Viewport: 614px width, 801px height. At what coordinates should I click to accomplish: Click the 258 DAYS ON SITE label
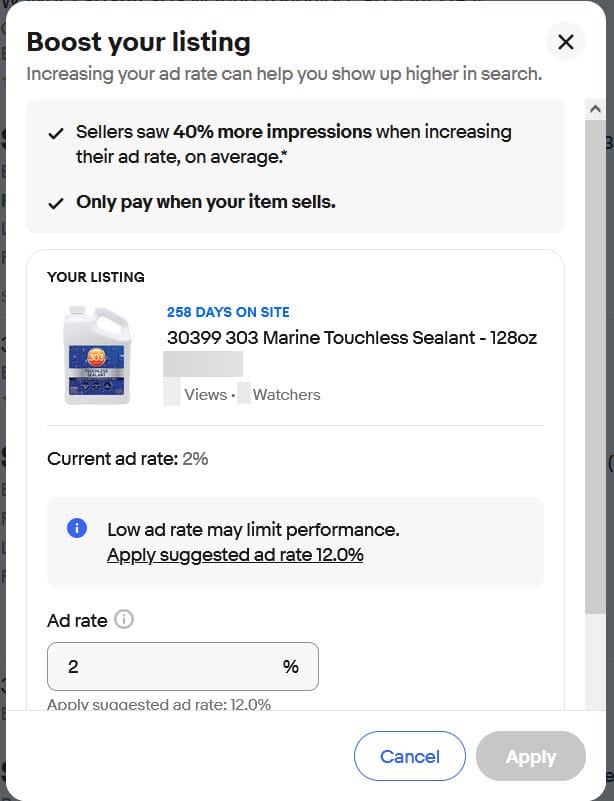[228, 312]
